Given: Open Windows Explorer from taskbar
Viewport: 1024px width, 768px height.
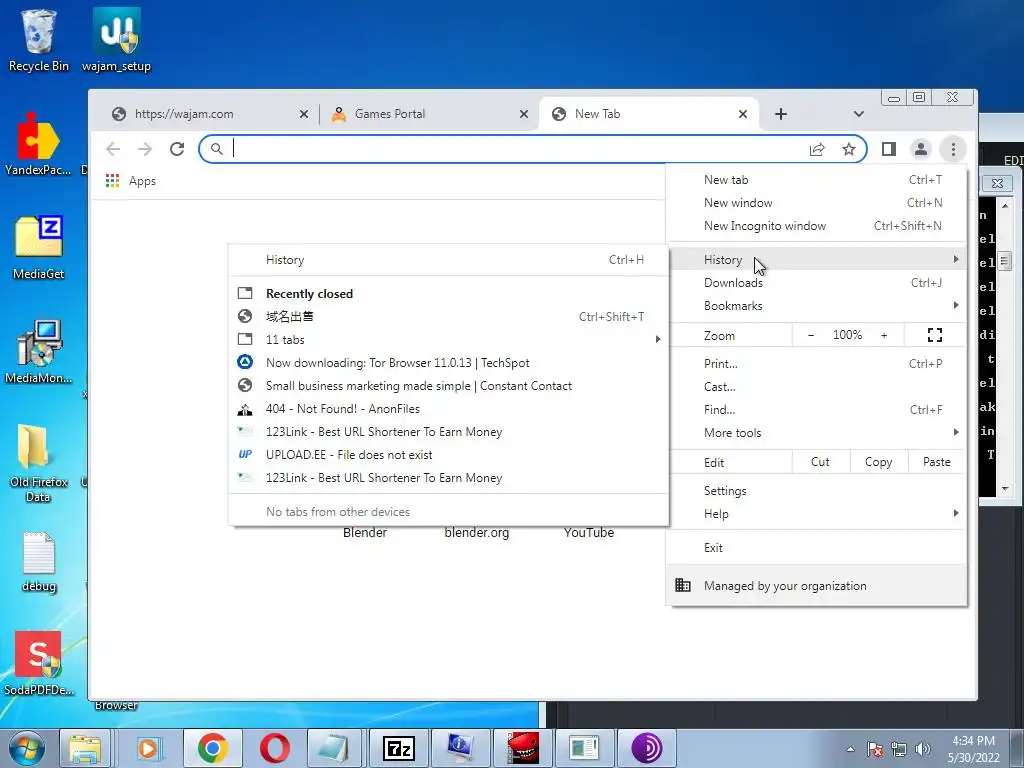Looking at the screenshot, I should pyautogui.click(x=85, y=748).
